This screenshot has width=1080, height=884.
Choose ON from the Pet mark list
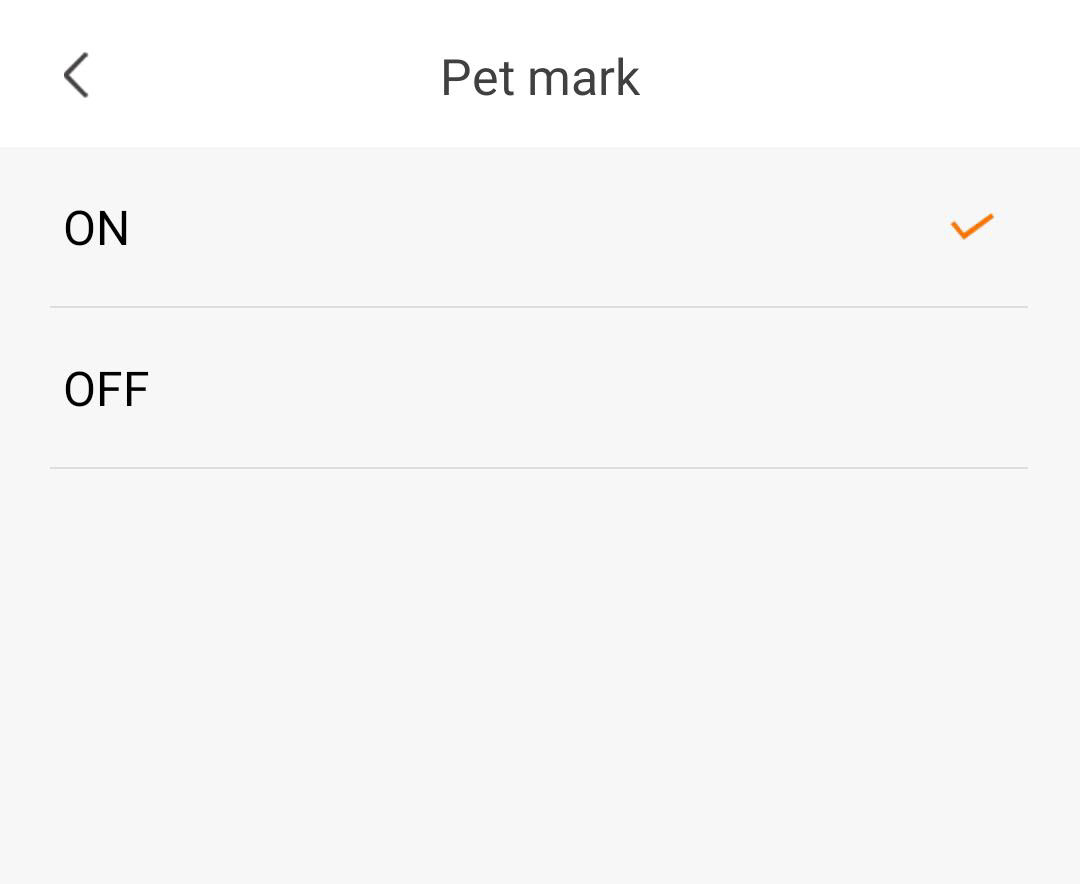click(538, 228)
